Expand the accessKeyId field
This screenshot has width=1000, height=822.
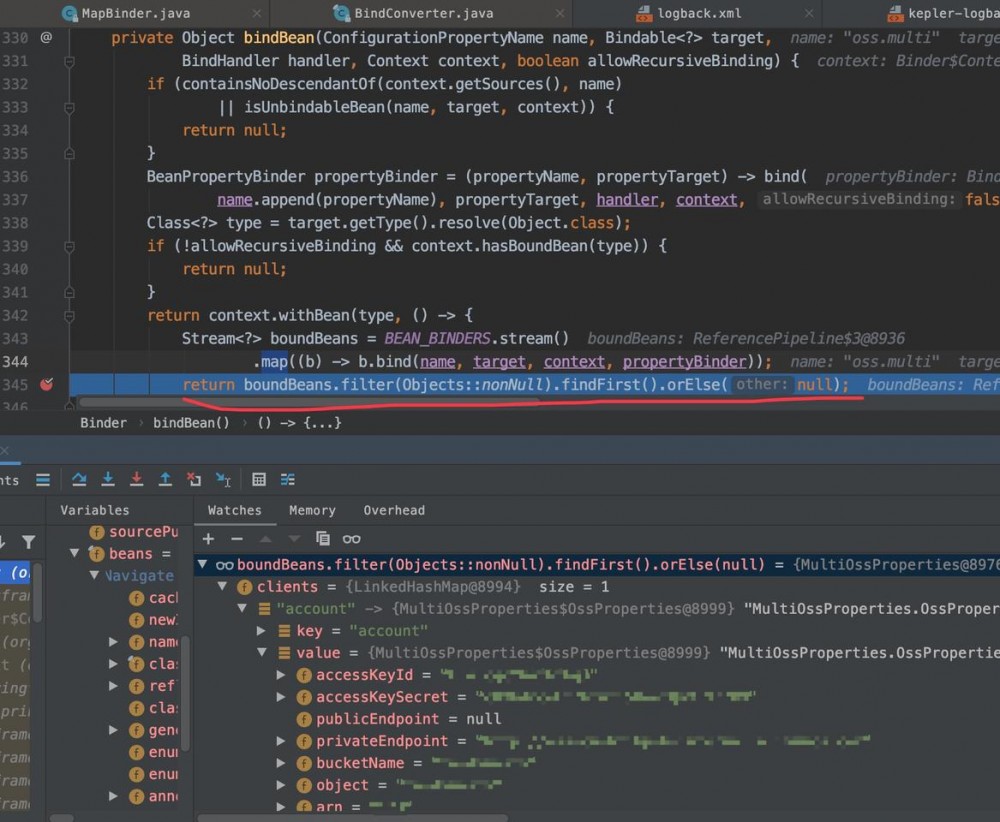[x=281, y=675]
